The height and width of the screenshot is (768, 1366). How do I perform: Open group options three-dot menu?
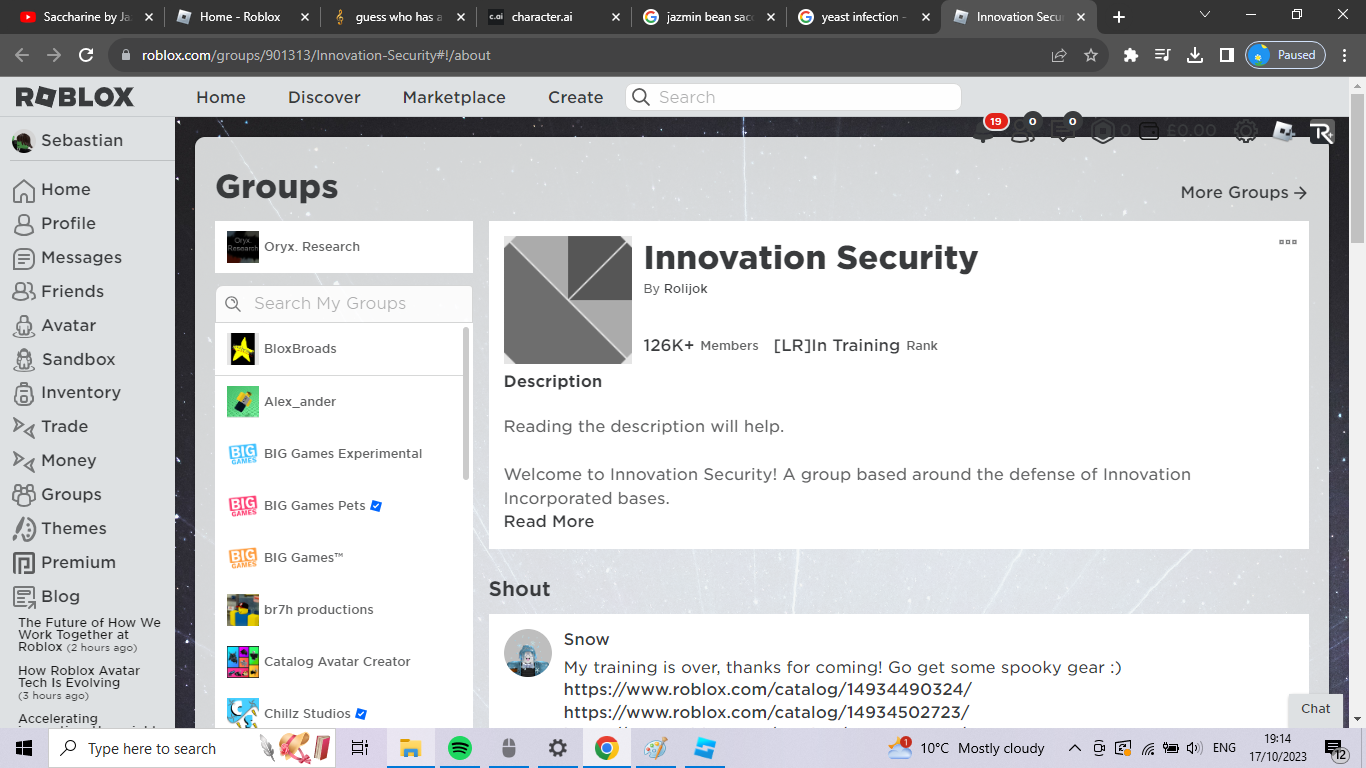point(1287,242)
